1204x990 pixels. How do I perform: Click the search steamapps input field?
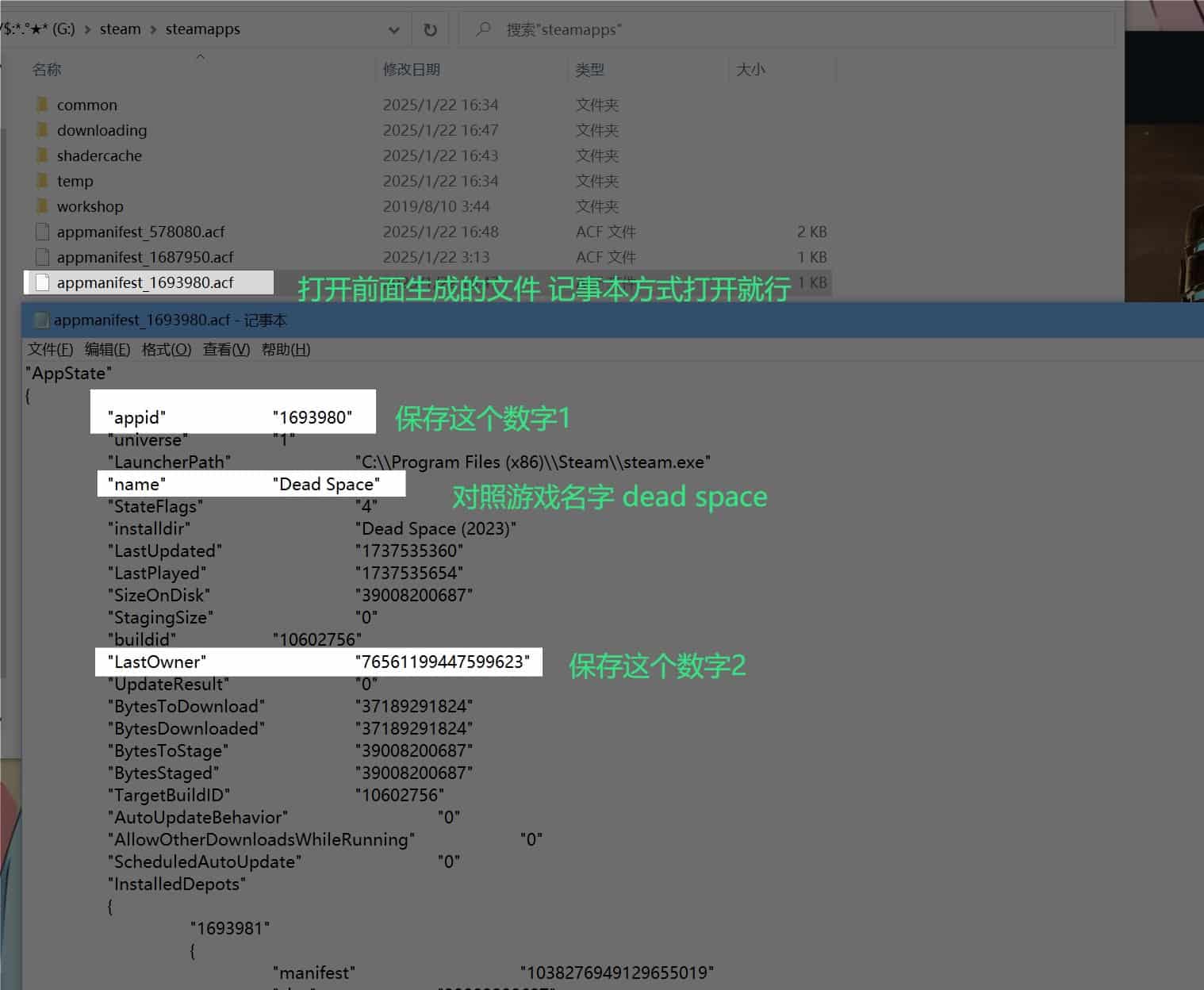[793, 30]
